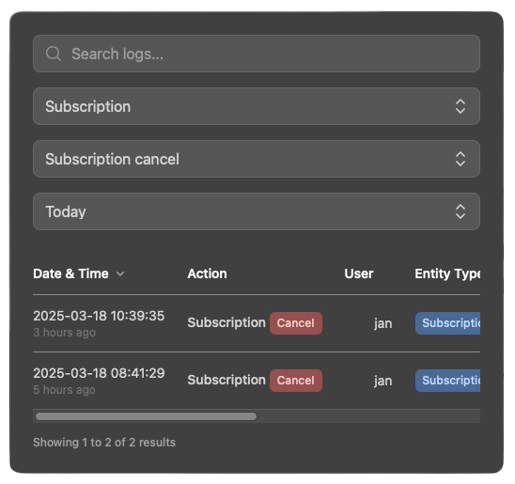Open the Subscription cancel action dropdown
Screen dimensions: 515x484
pyautogui.click(x=256, y=159)
